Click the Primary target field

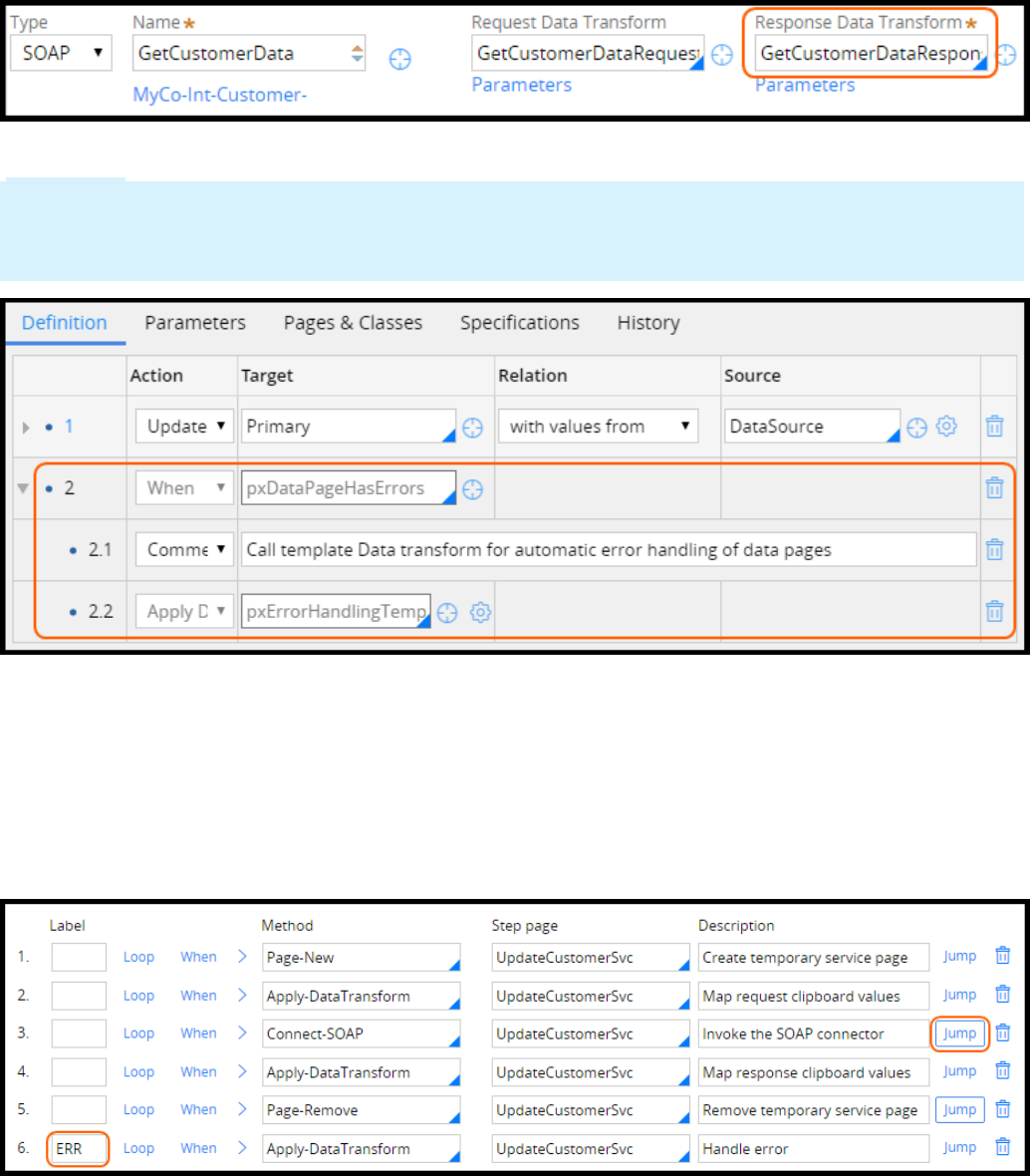(349, 426)
